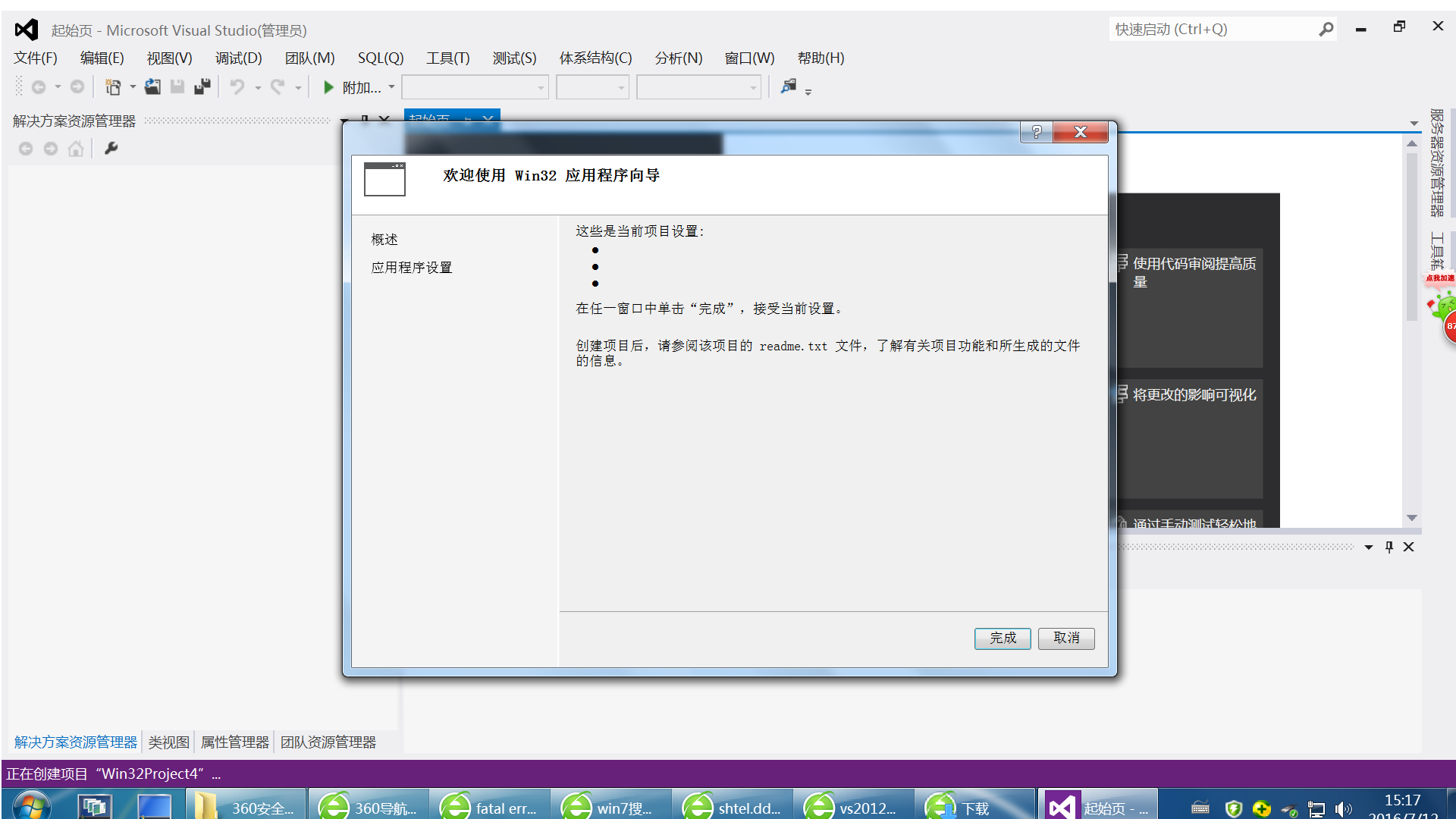Click the Redo toolbar icon
The image size is (1456, 819).
point(278,88)
